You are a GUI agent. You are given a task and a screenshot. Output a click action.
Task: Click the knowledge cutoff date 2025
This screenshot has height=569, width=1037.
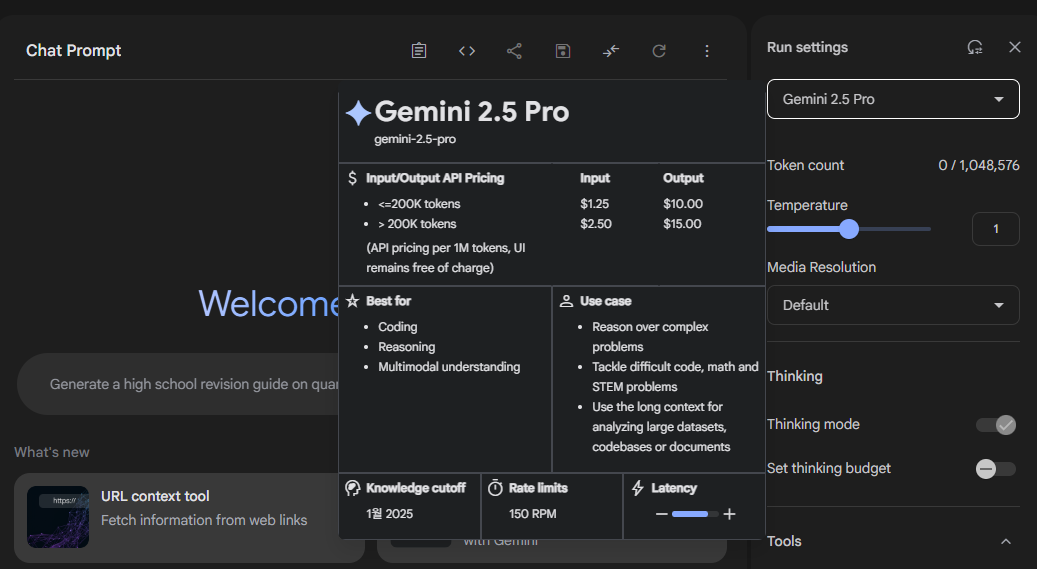(x=390, y=514)
